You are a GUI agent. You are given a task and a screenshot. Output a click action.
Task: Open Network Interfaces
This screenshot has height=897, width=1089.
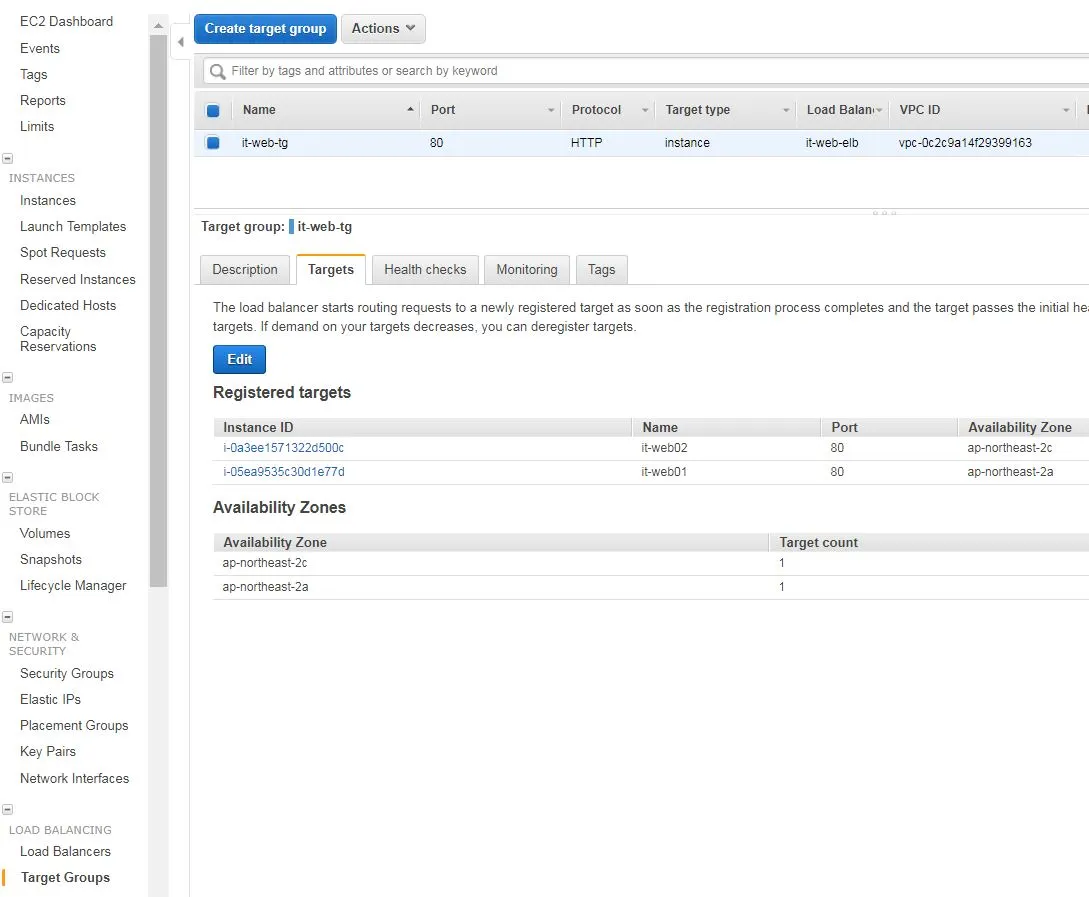click(x=74, y=779)
